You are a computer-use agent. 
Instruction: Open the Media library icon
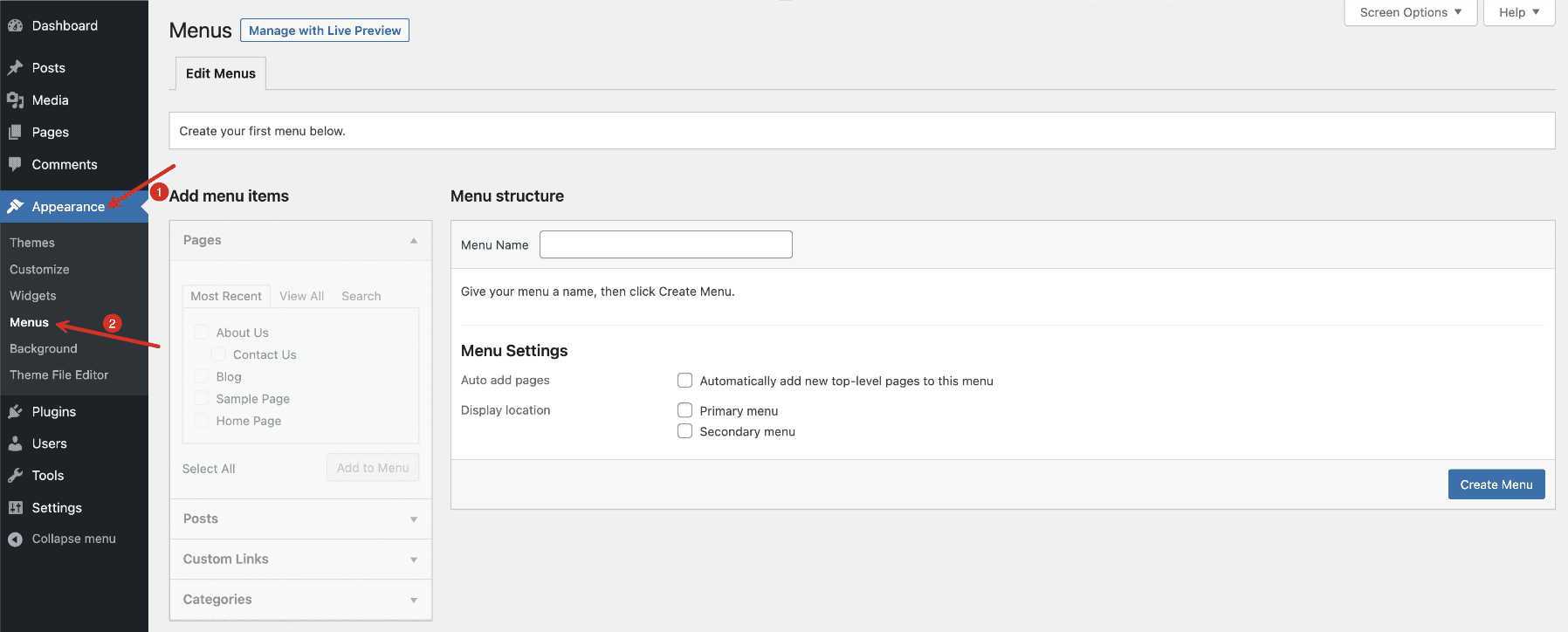pos(15,100)
